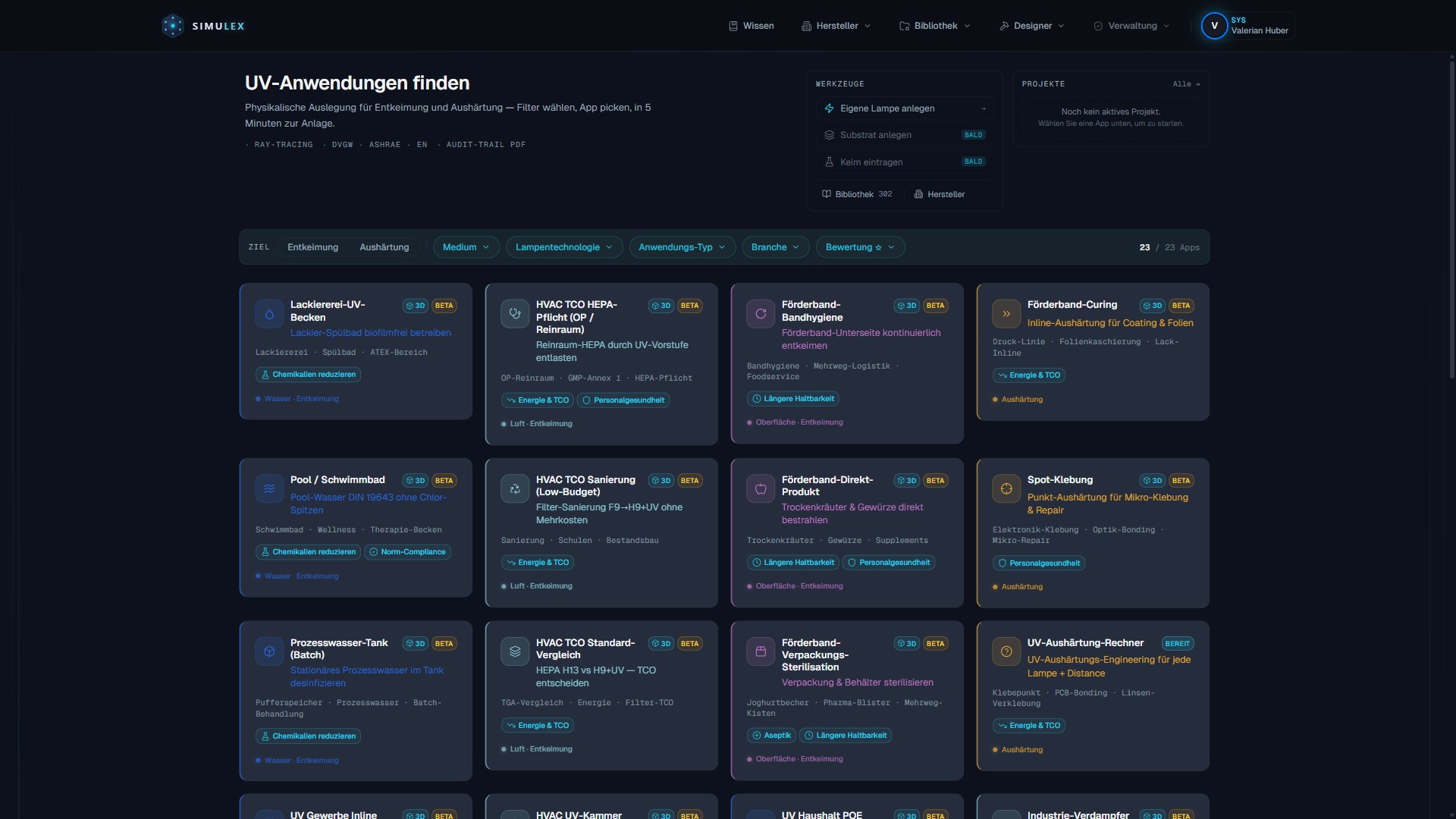Open Hersteller link in Werkzeuge panel
The width and height of the screenshot is (1456, 819).
[x=940, y=194]
